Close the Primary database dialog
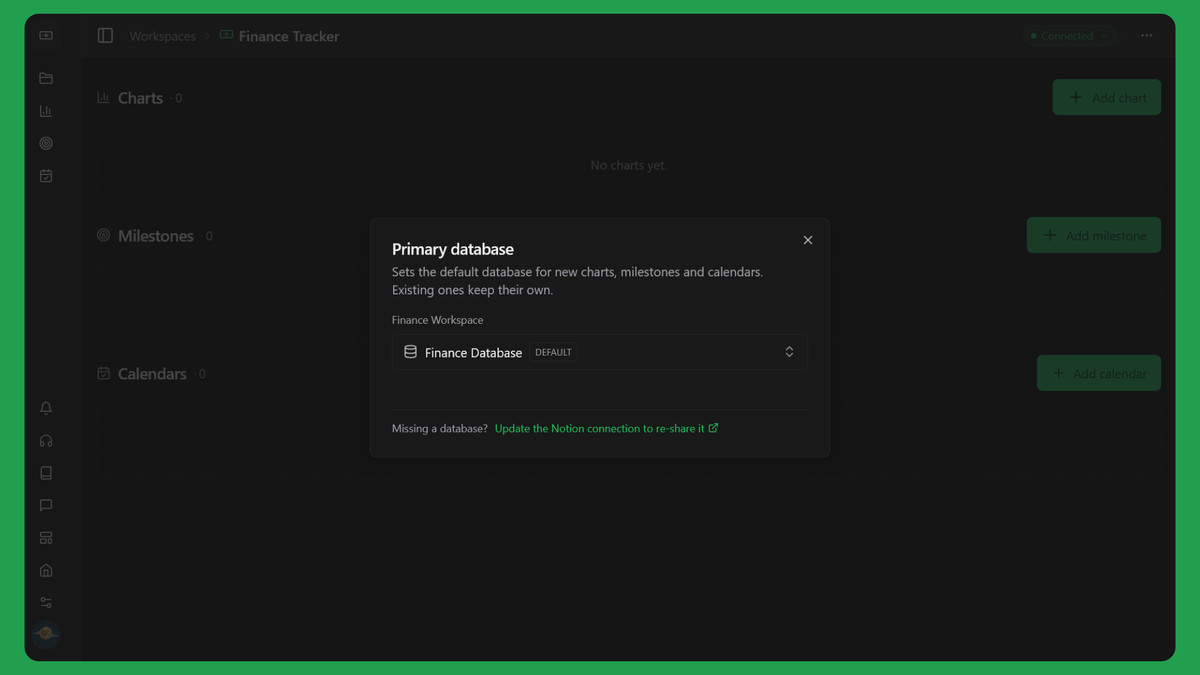The width and height of the screenshot is (1200, 675). pyautogui.click(x=808, y=240)
